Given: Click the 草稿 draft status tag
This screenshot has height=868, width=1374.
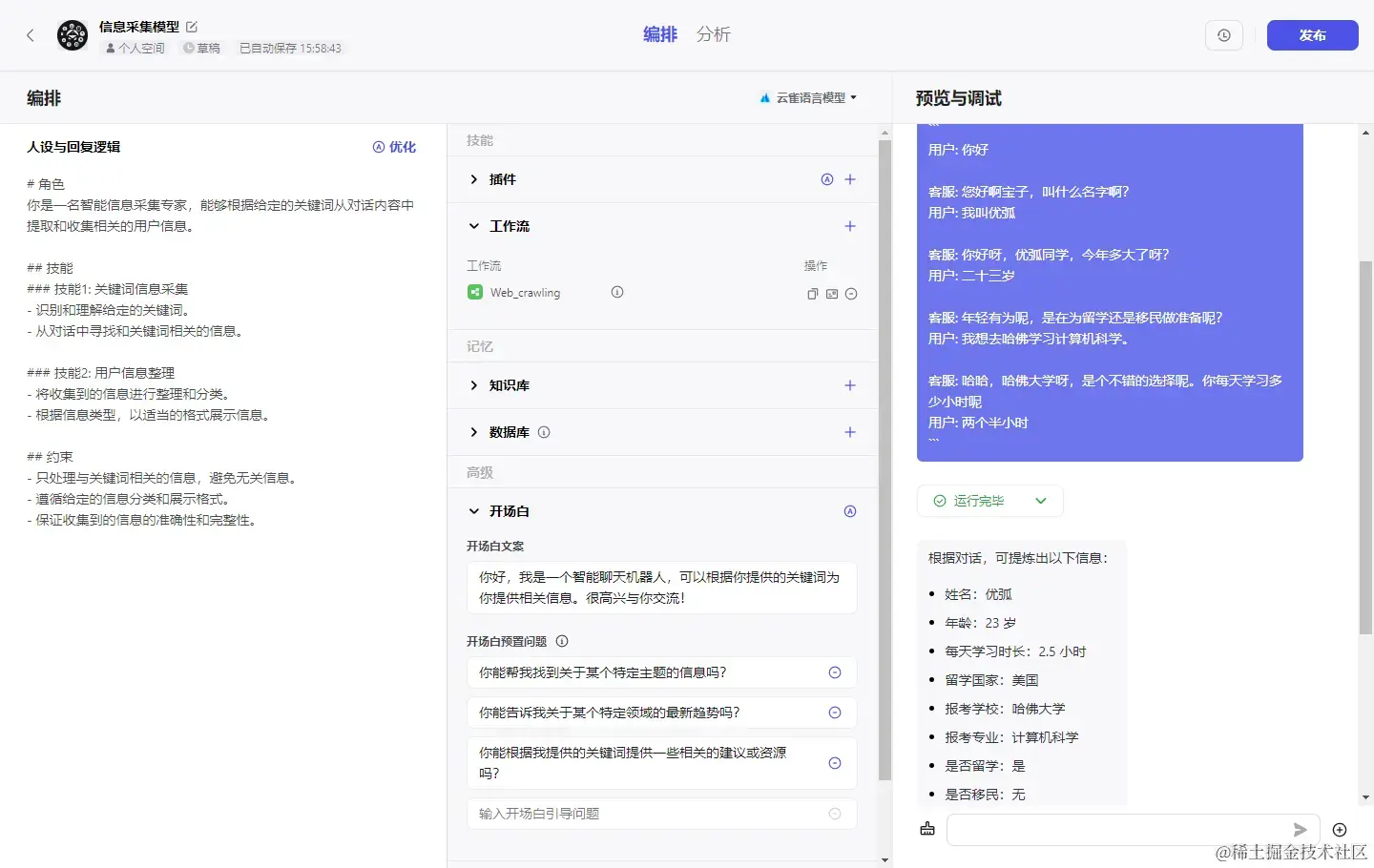Looking at the screenshot, I should pos(201,48).
